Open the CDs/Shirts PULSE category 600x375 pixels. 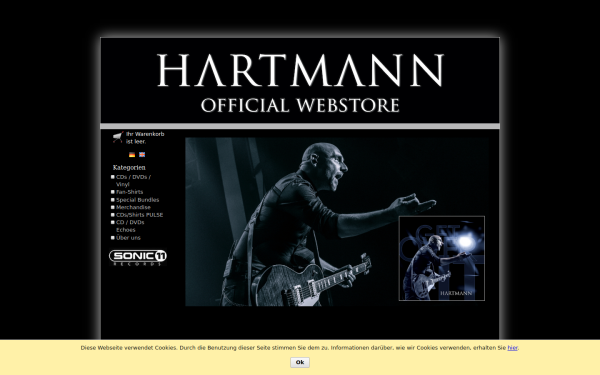(x=139, y=215)
